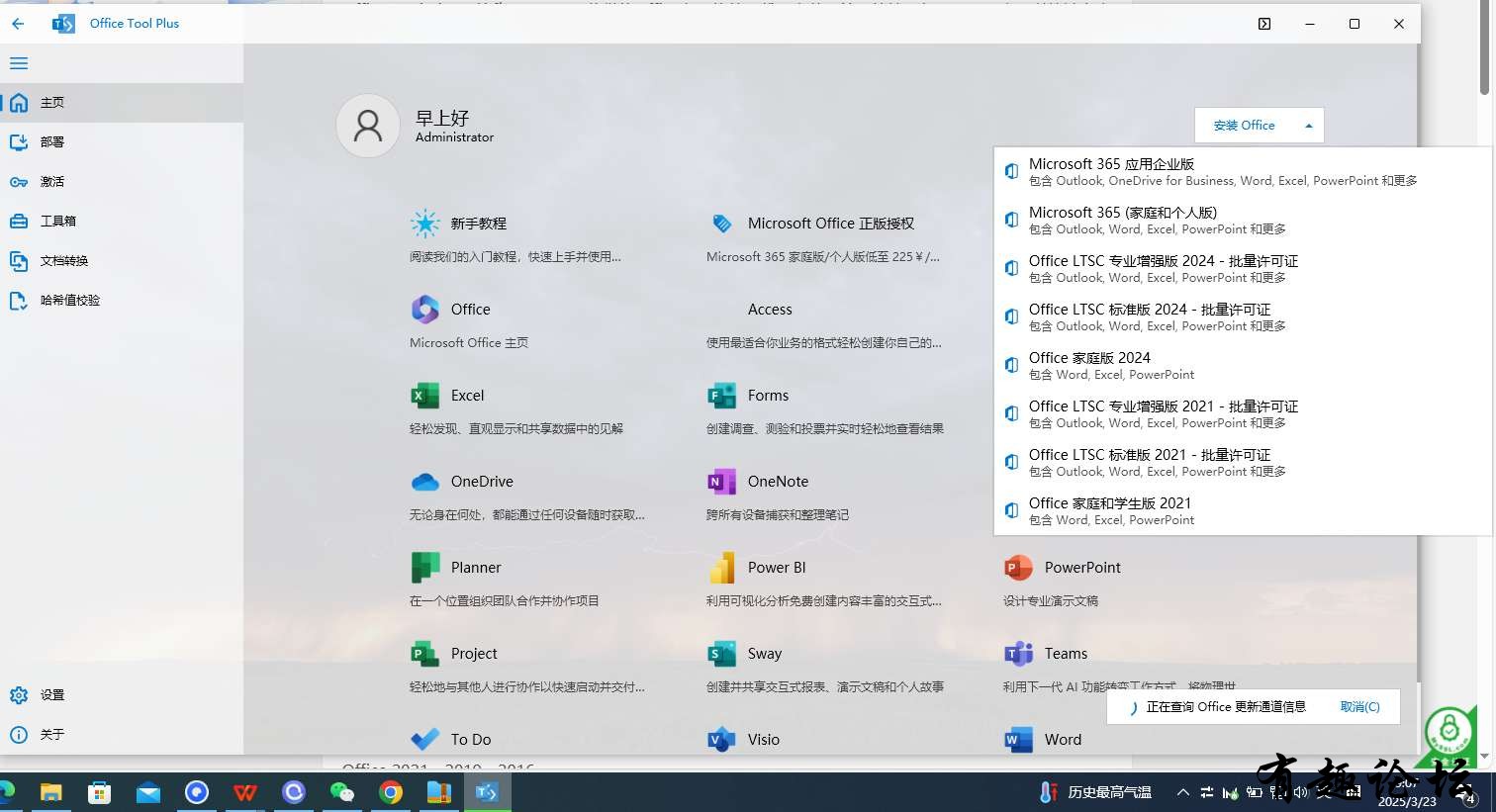The image size is (1496, 812).
Task: Click the 安装 Office install button
Action: coord(1244,126)
